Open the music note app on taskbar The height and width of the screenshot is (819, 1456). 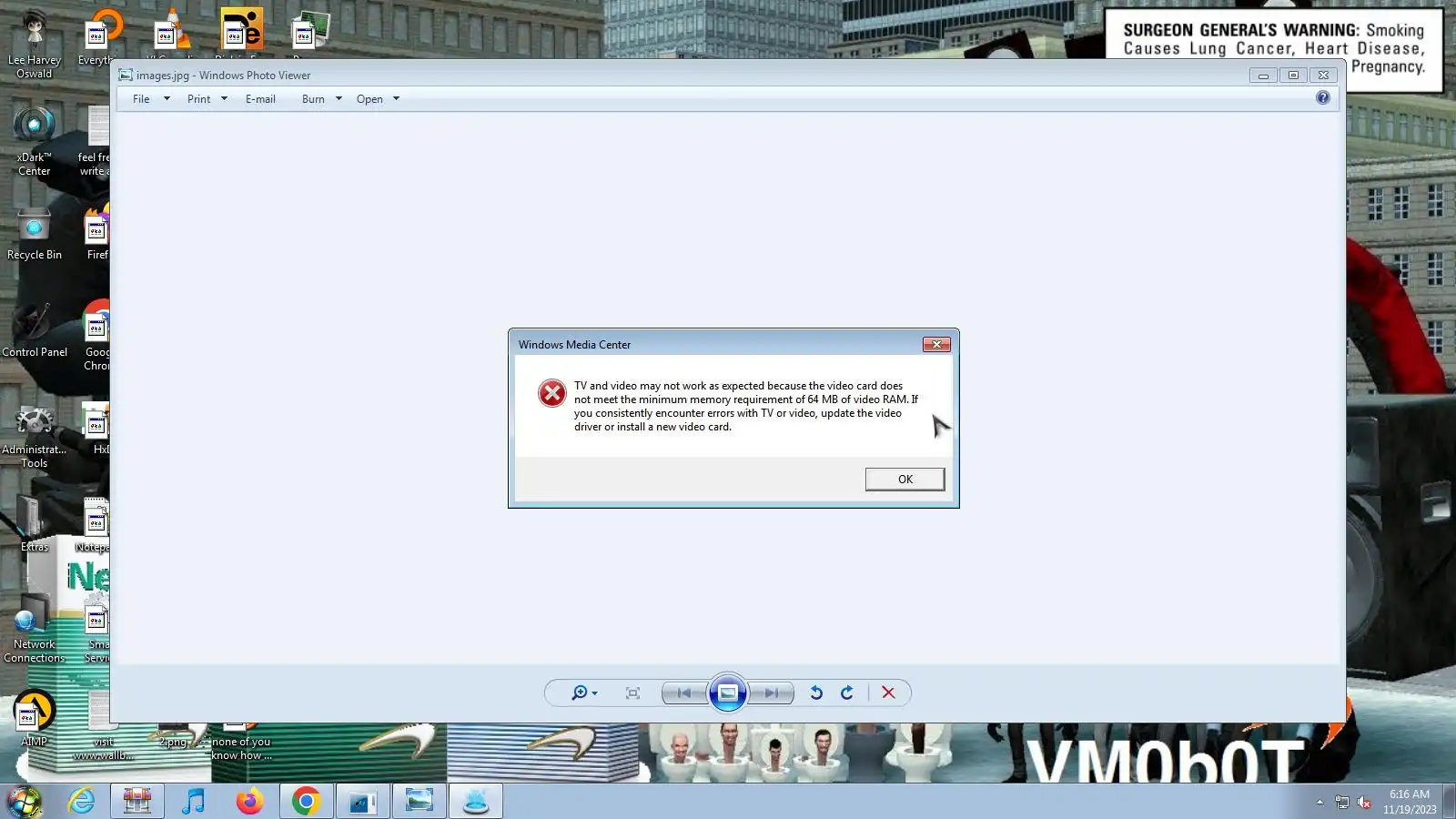[x=193, y=801]
